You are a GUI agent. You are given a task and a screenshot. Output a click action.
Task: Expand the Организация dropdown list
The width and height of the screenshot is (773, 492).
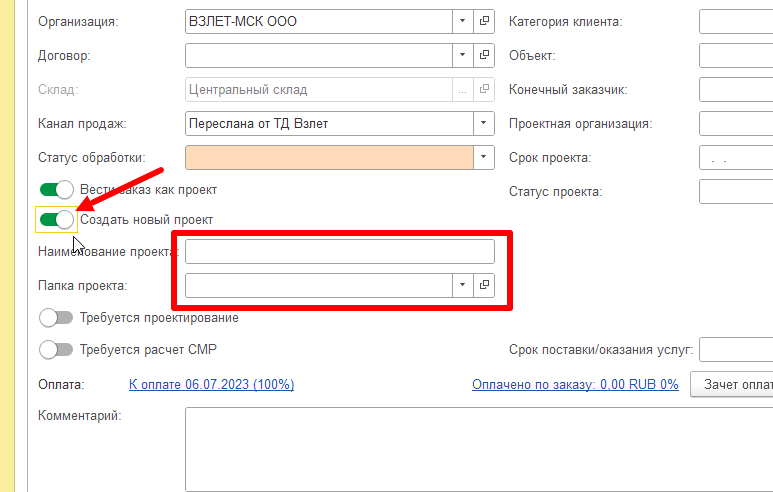click(462, 21)
